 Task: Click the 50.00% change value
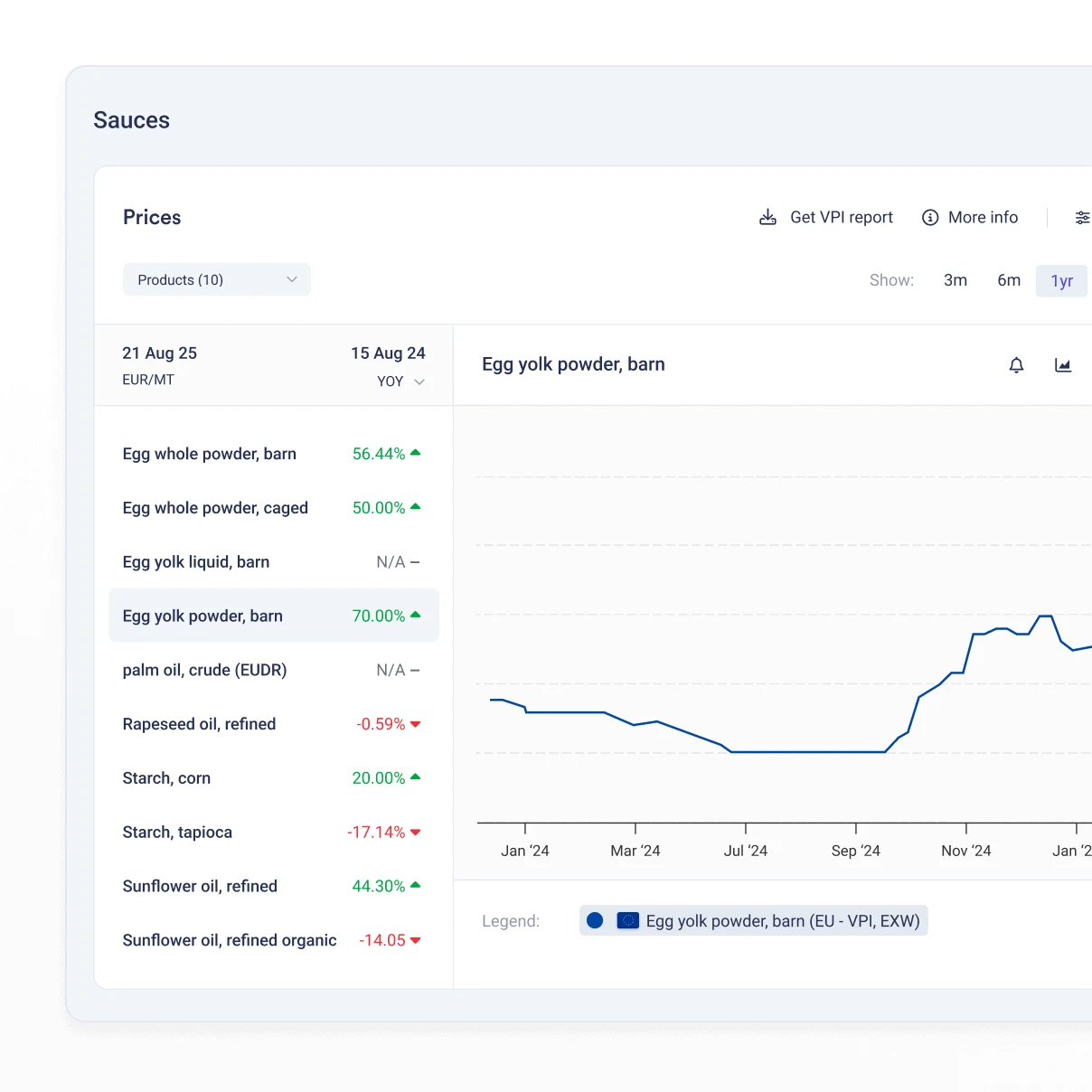point(379,508)
